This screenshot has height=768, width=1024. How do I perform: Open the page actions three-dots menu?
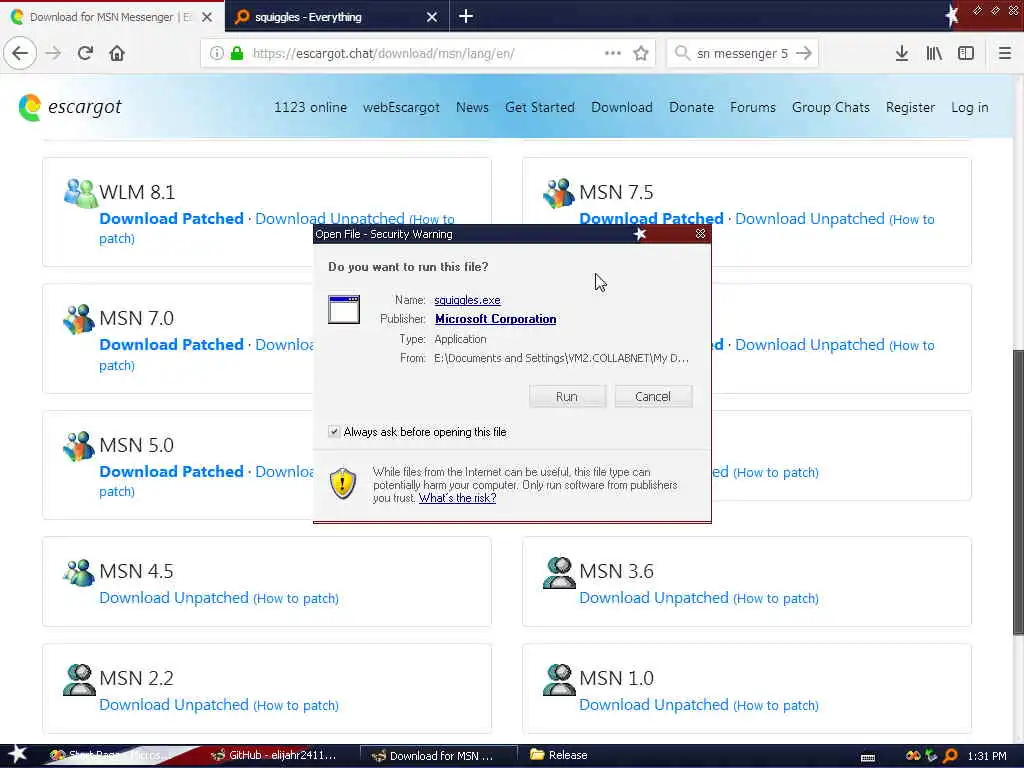coord(613,53)
